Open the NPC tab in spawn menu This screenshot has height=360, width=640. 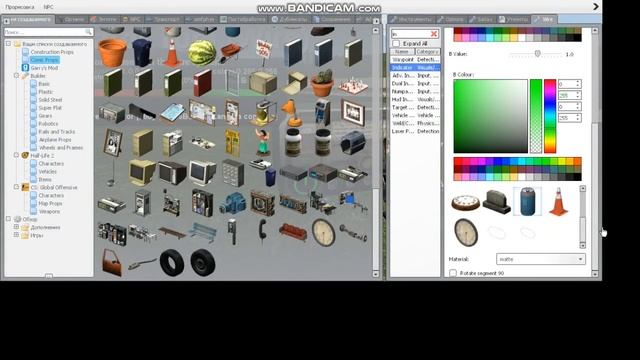[x=131, y=19]
